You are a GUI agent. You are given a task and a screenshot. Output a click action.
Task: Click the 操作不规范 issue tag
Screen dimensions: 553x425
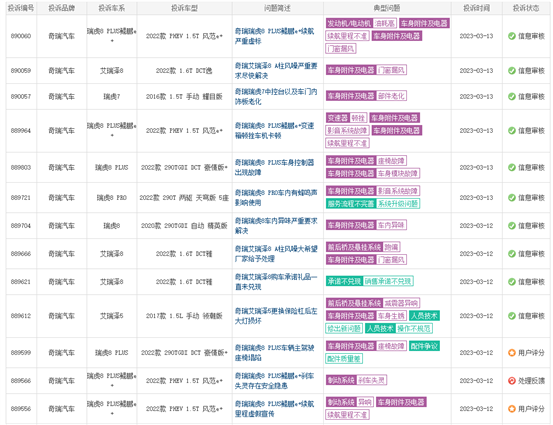pos(414,328)
